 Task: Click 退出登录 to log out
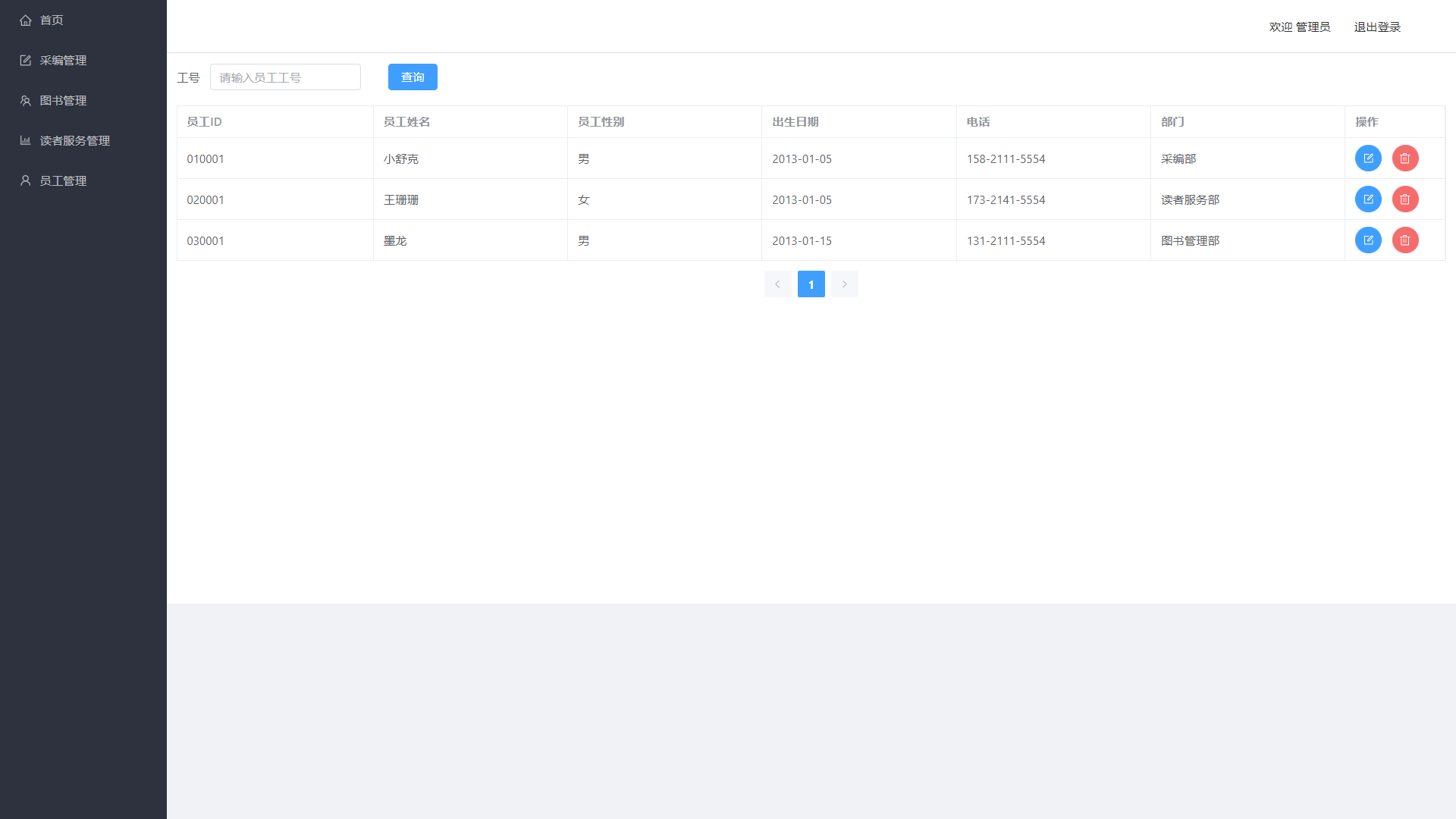1376,27
